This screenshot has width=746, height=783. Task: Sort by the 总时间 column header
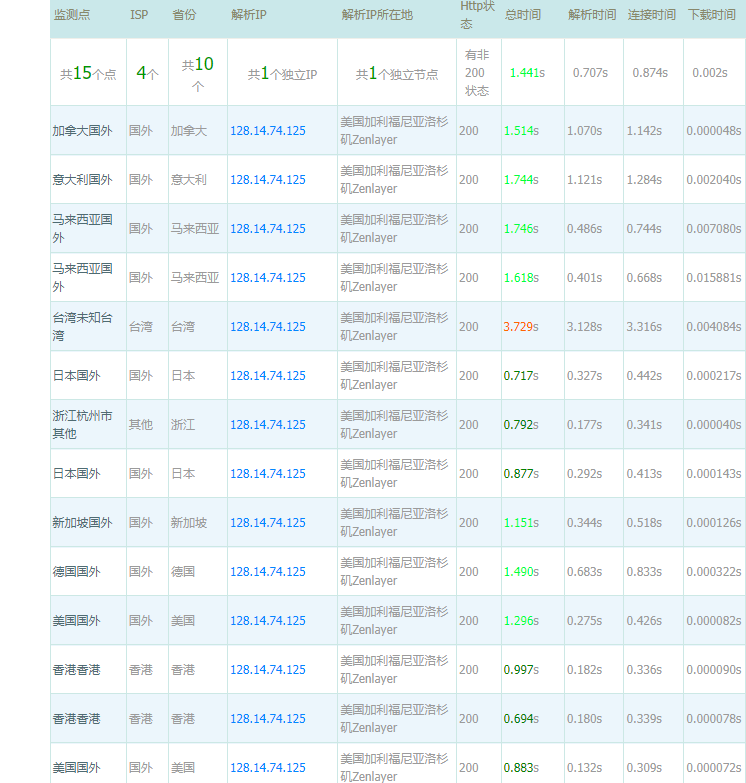(523, 16)
